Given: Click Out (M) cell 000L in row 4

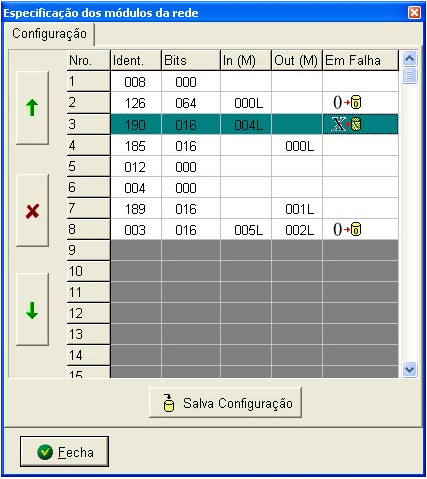Looking at the screenshot, I should point(297,145).
